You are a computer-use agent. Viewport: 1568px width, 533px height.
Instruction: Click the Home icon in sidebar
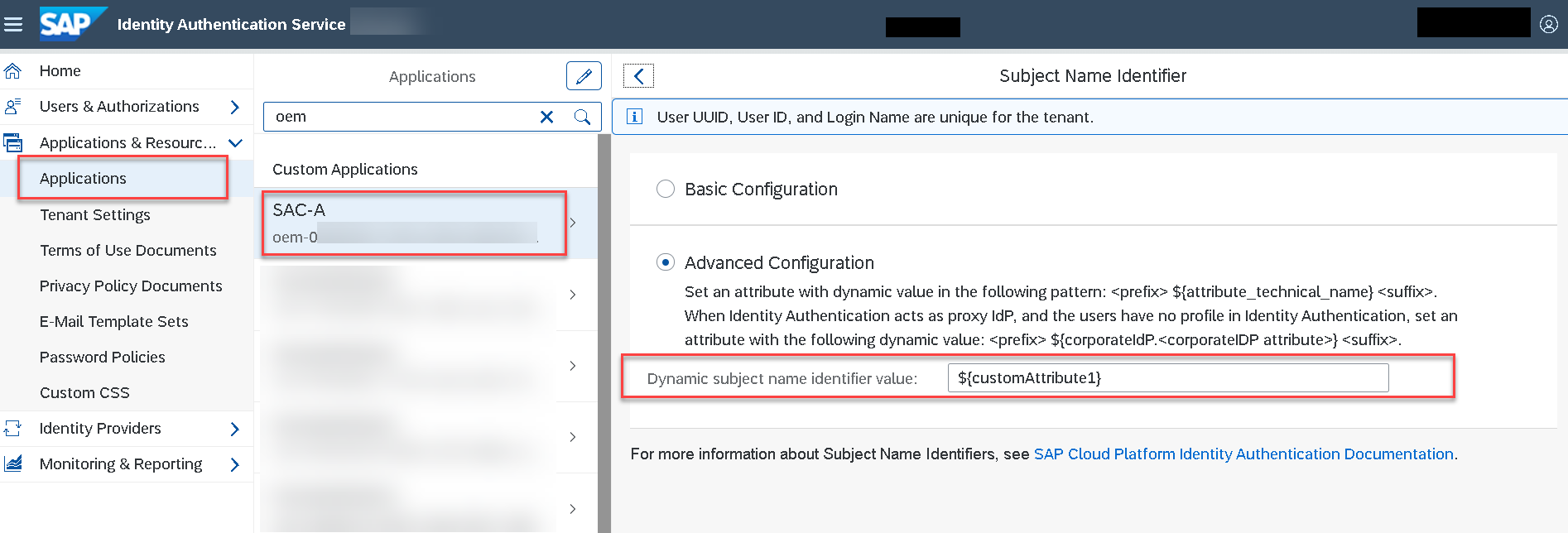click(12, 70)
